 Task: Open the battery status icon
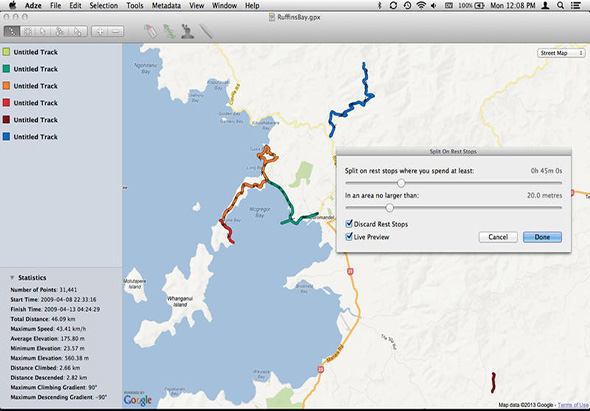click(479, 5)
